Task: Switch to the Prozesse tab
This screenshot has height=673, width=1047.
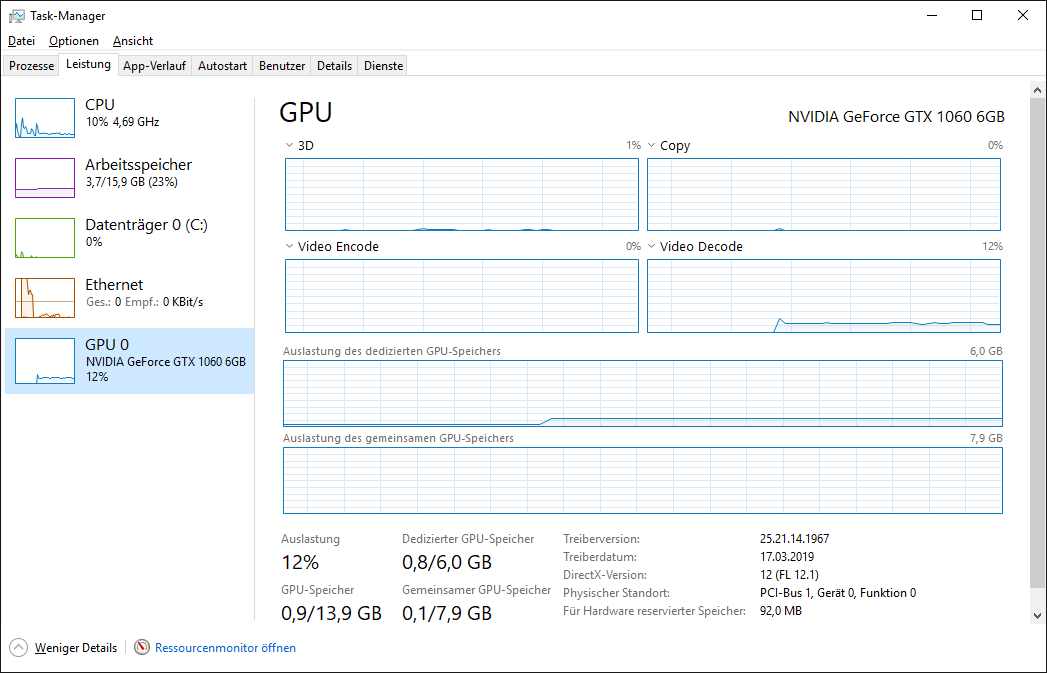Action: pyautogui.click(x=32, y=66)
